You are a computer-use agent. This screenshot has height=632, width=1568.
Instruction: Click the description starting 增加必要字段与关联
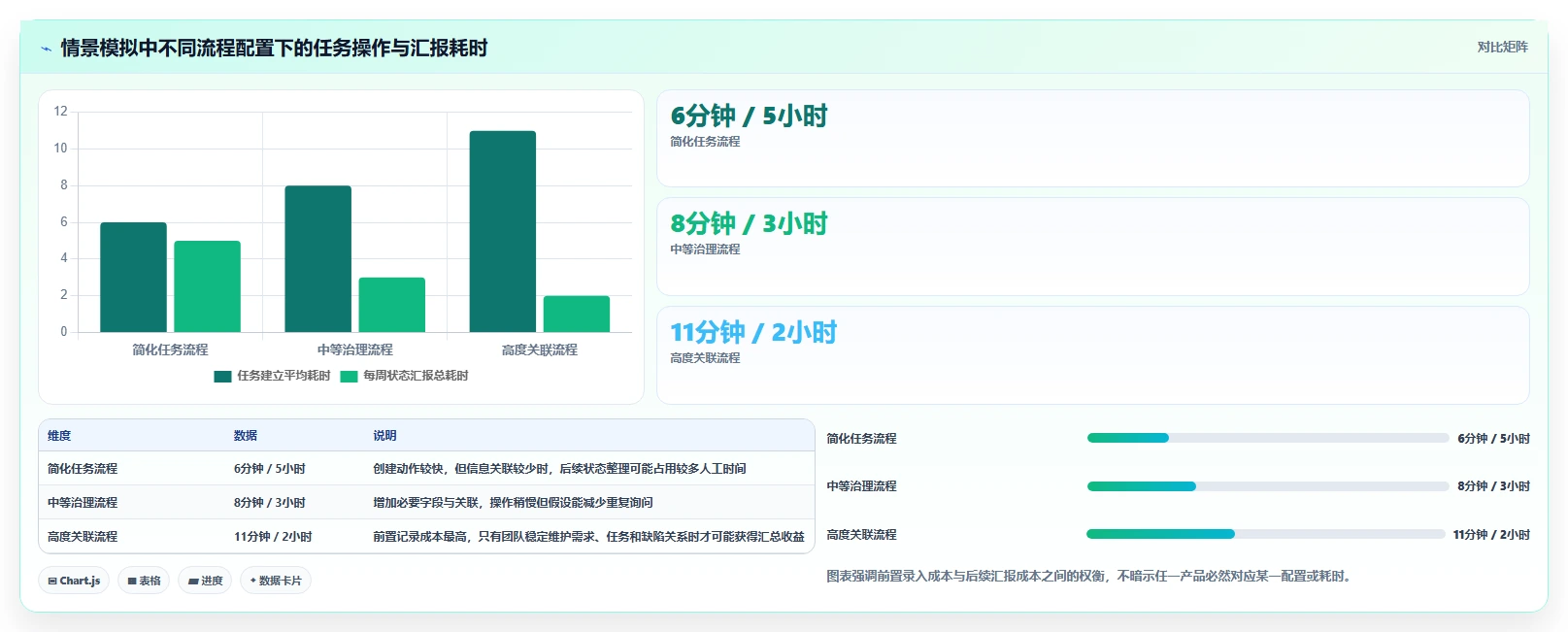513,503
